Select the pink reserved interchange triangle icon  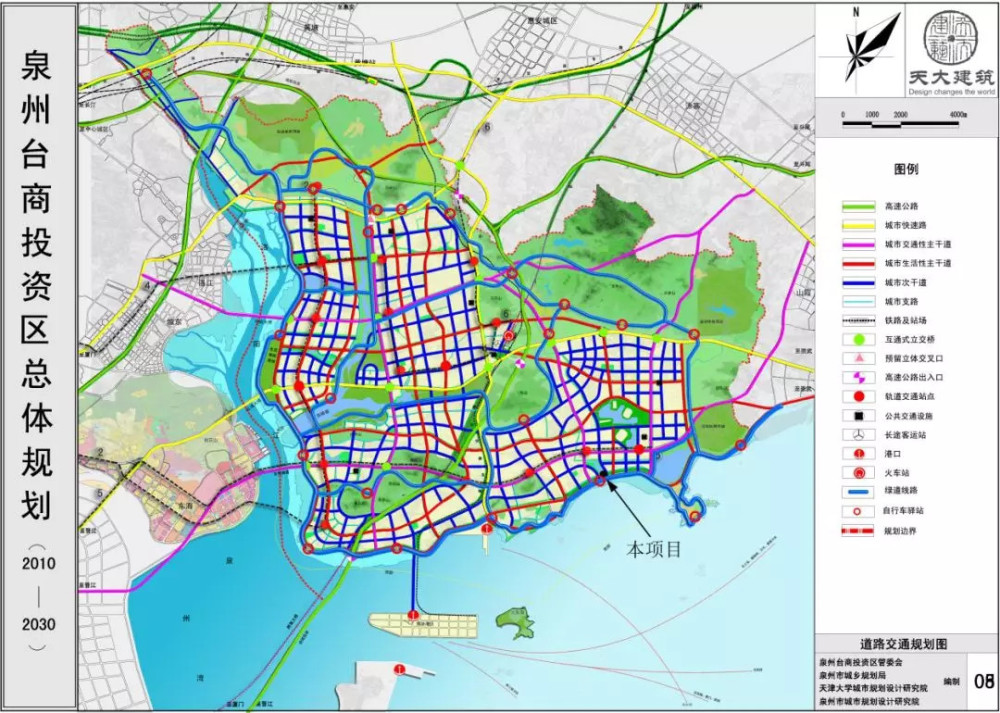858,358
